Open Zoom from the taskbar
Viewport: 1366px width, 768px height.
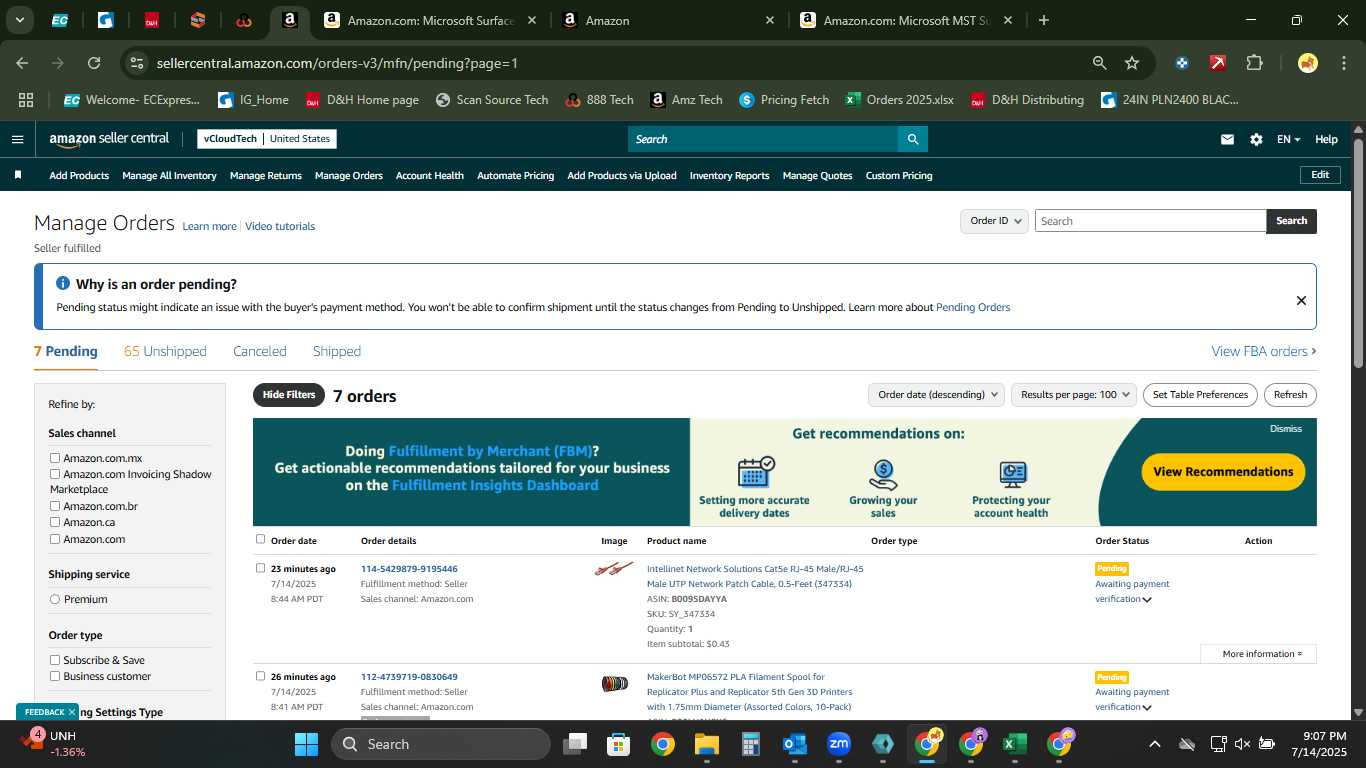point(839,744)
